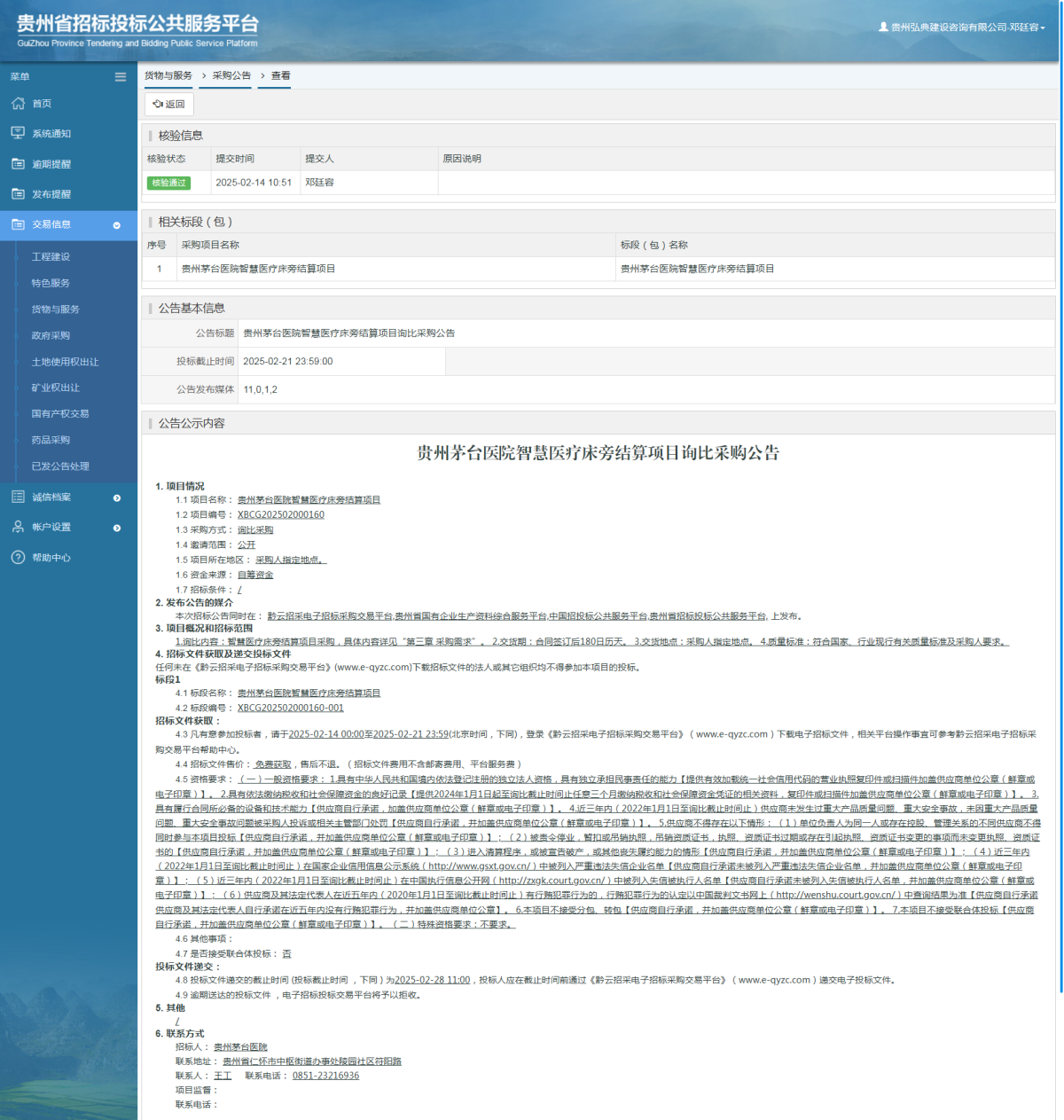Select 药品采购 sidebar item

pyautogui.click(x=51, y=440)
